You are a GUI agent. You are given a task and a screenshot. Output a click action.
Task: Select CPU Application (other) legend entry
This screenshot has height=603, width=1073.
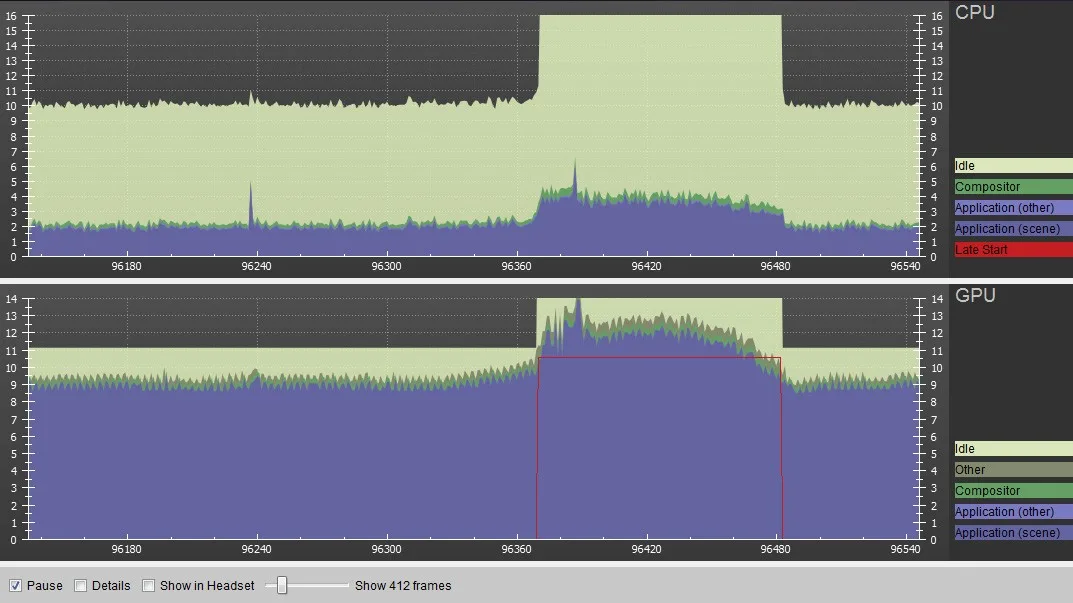pyautogui.click(x=1013, y=207)
